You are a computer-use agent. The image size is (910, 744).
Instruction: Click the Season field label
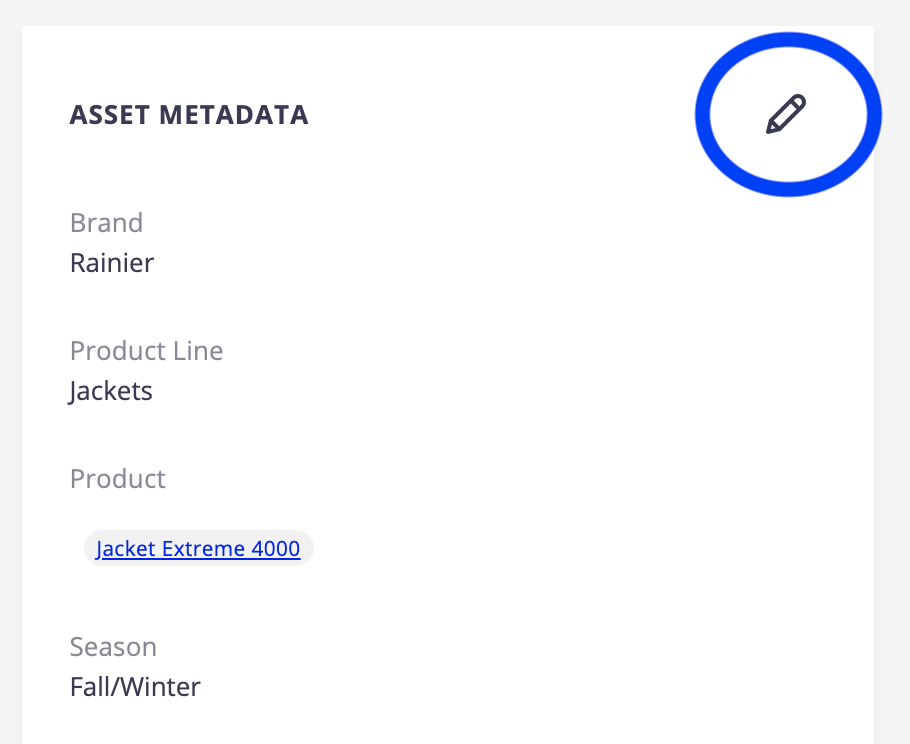click(113, 647)
